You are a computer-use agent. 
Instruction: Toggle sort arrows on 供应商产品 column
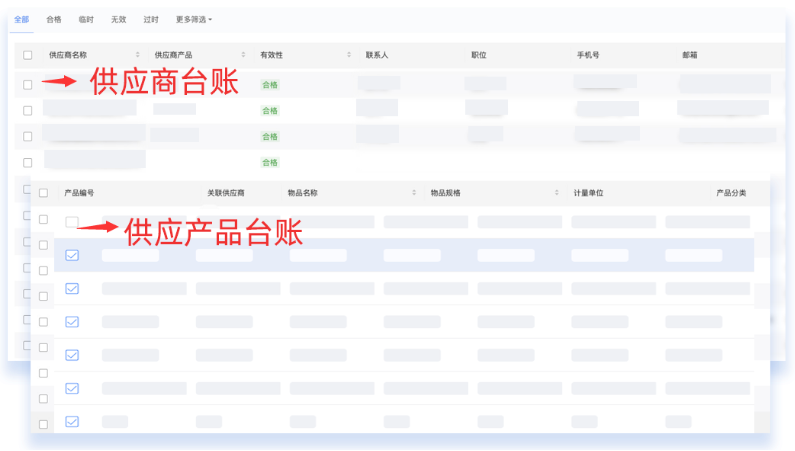[243, 55]
